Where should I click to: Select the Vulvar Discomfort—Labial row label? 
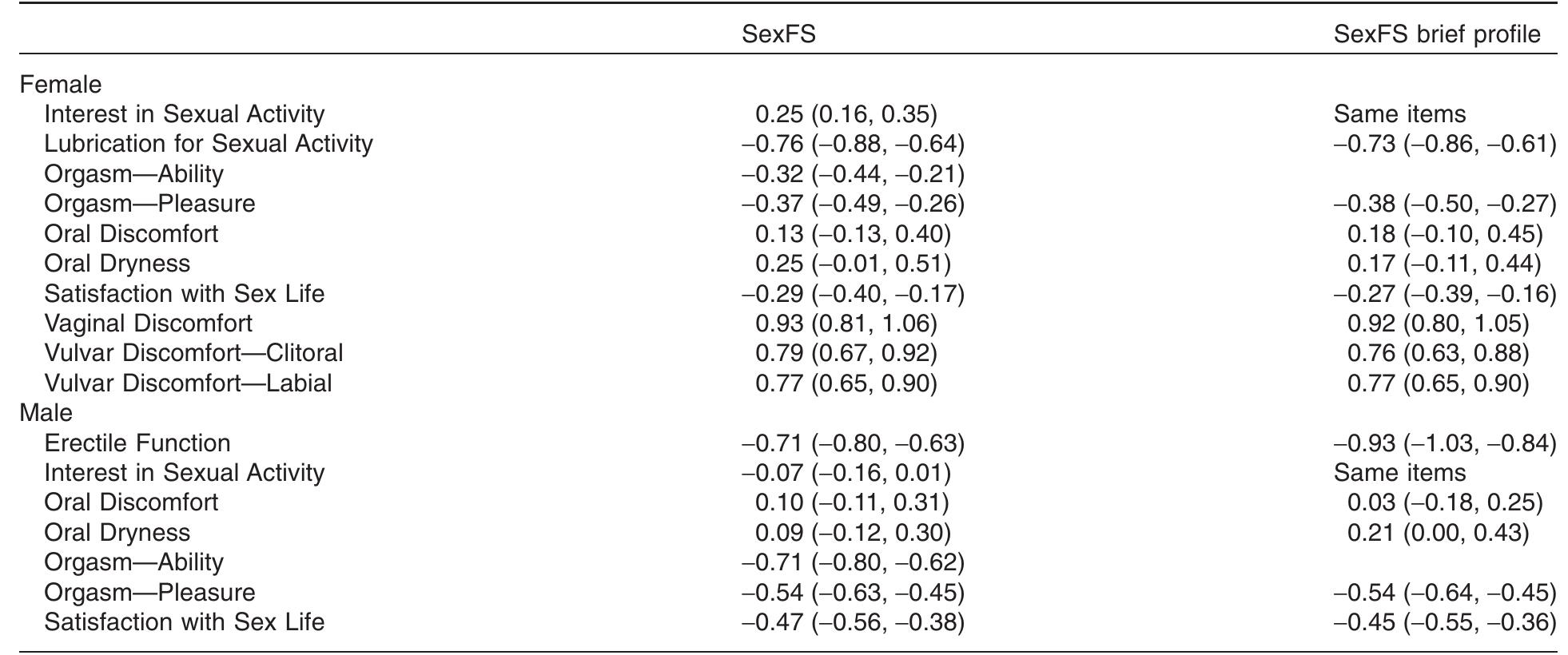[x=188, y=383]
